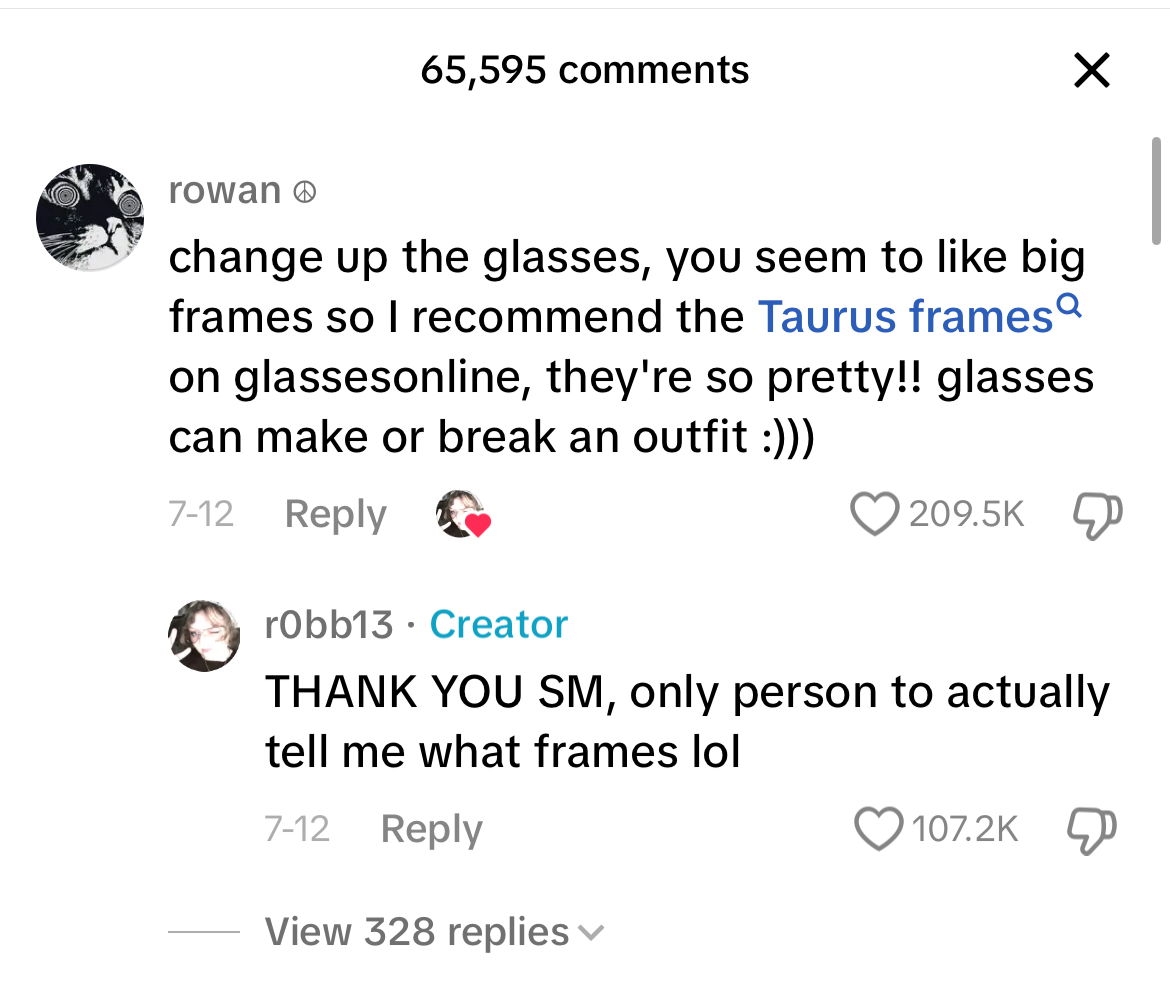Click the peace symbol beside rowan
Image resolution: width=1170 pixels, height=990 pixels.
coord(304,191)
